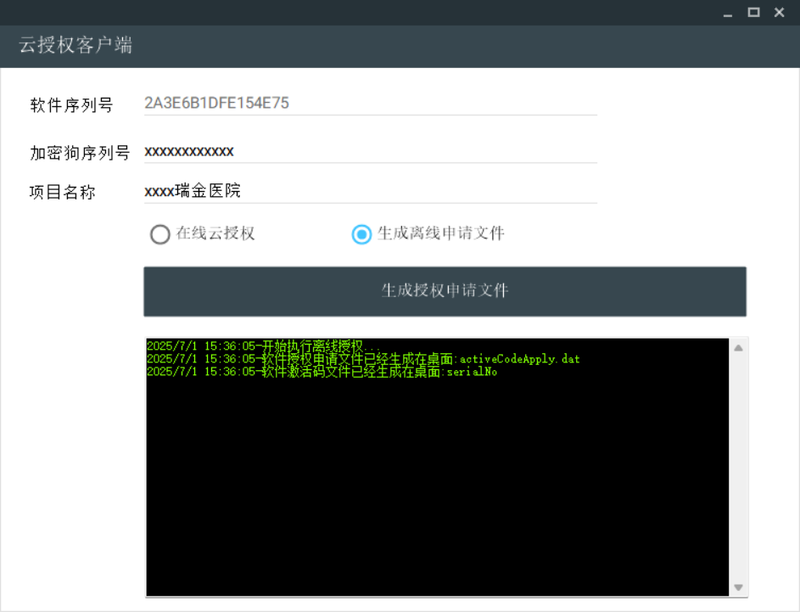Click the 生成授权申请文件 button
800x612 pixels.
[x=445, y=291]
